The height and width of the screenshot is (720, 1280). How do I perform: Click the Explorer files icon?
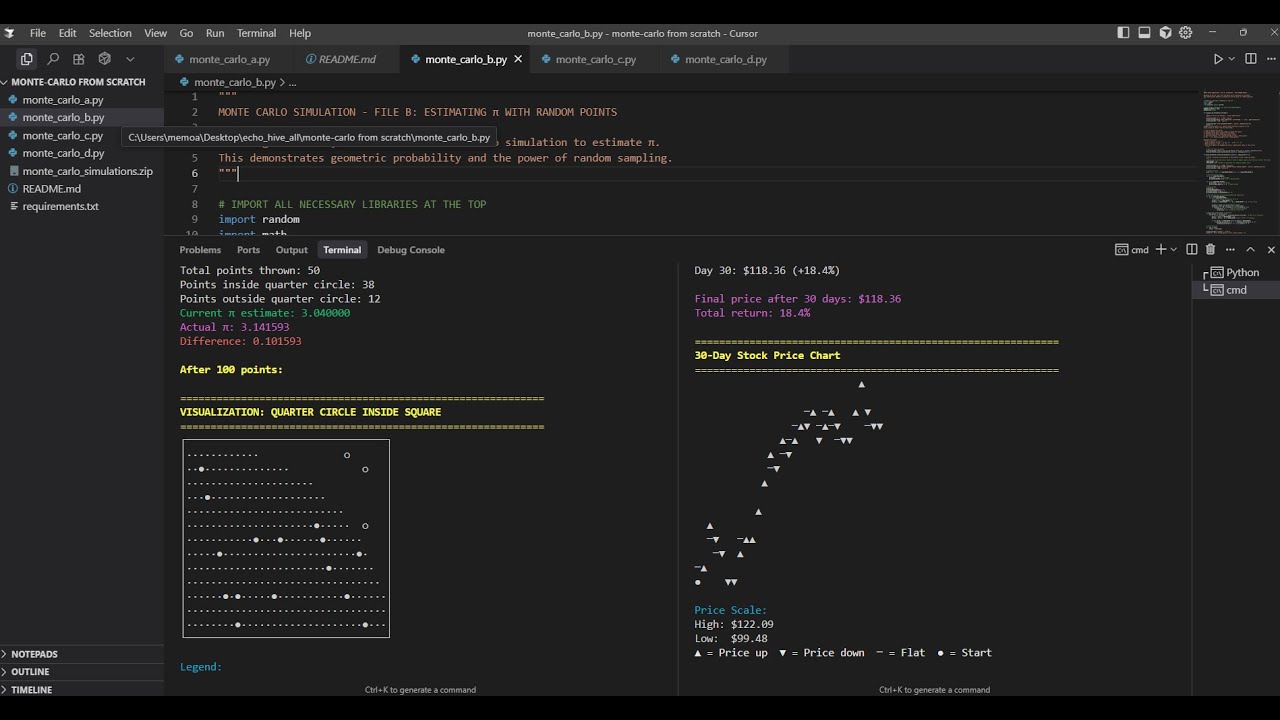[x=27, y=59]
